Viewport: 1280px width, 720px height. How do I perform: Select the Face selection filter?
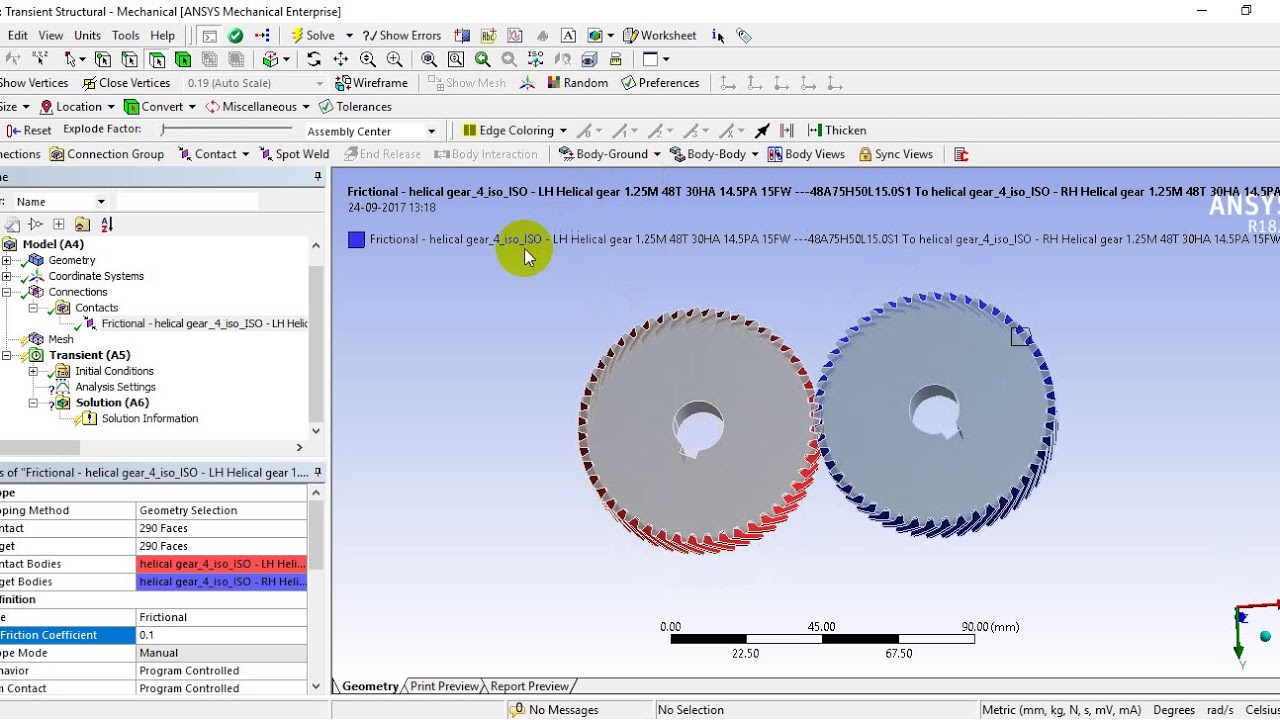[x=157, y=59]
